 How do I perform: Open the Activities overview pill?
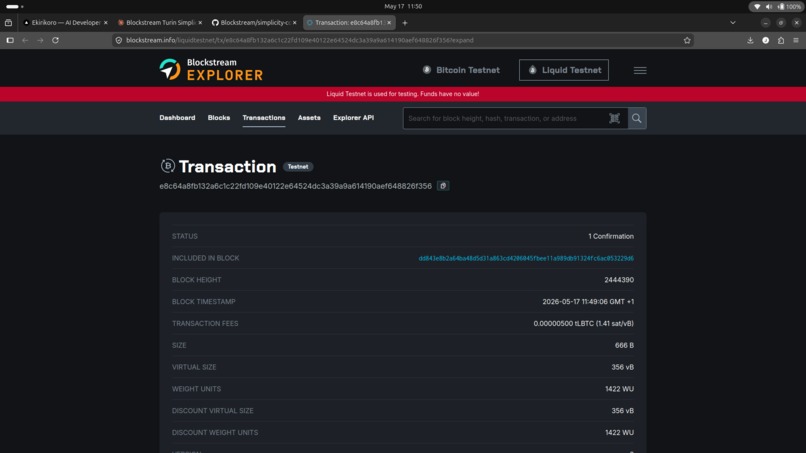tap(14, 7)
